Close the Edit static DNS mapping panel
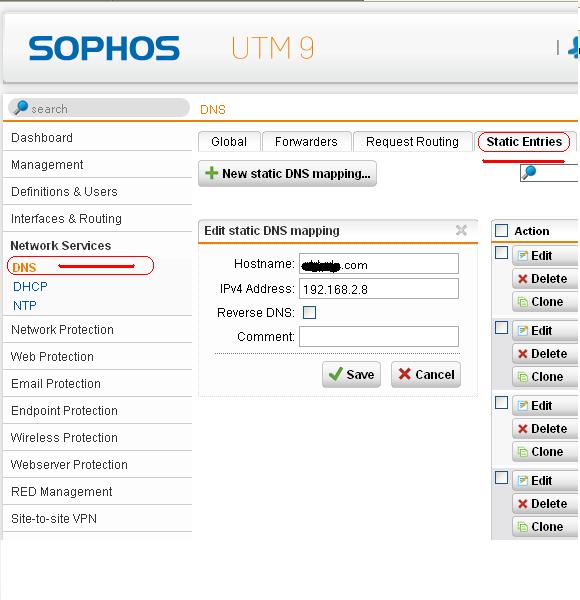 point(461,230)
